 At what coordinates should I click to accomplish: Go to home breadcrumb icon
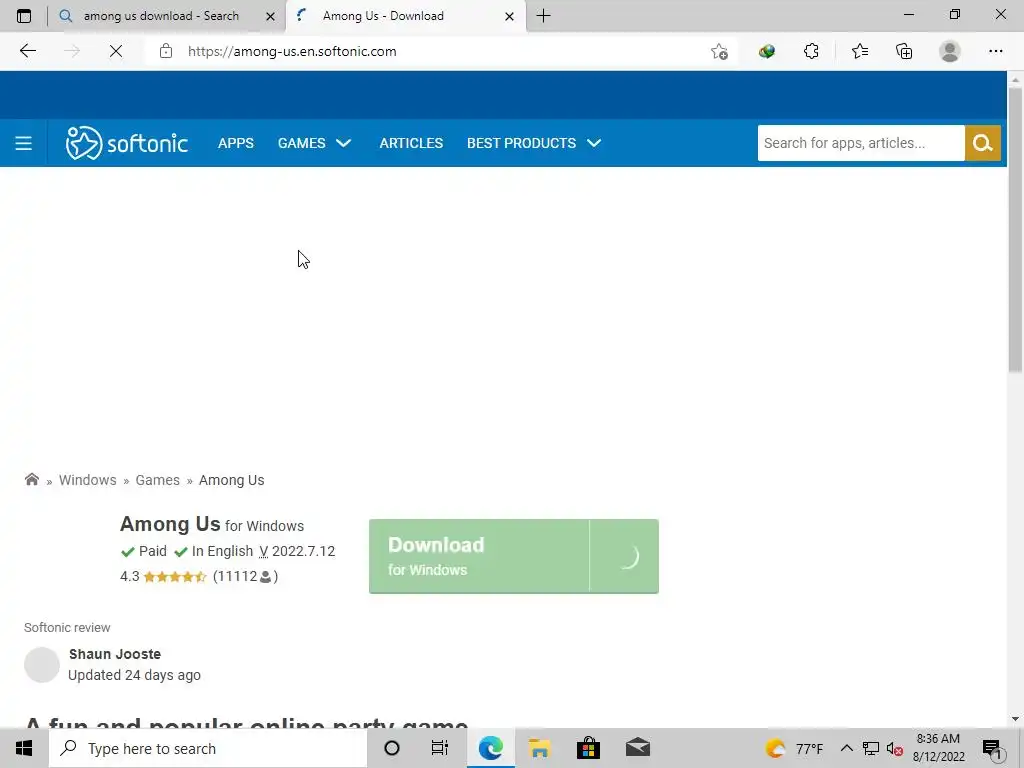coord(31,479)
